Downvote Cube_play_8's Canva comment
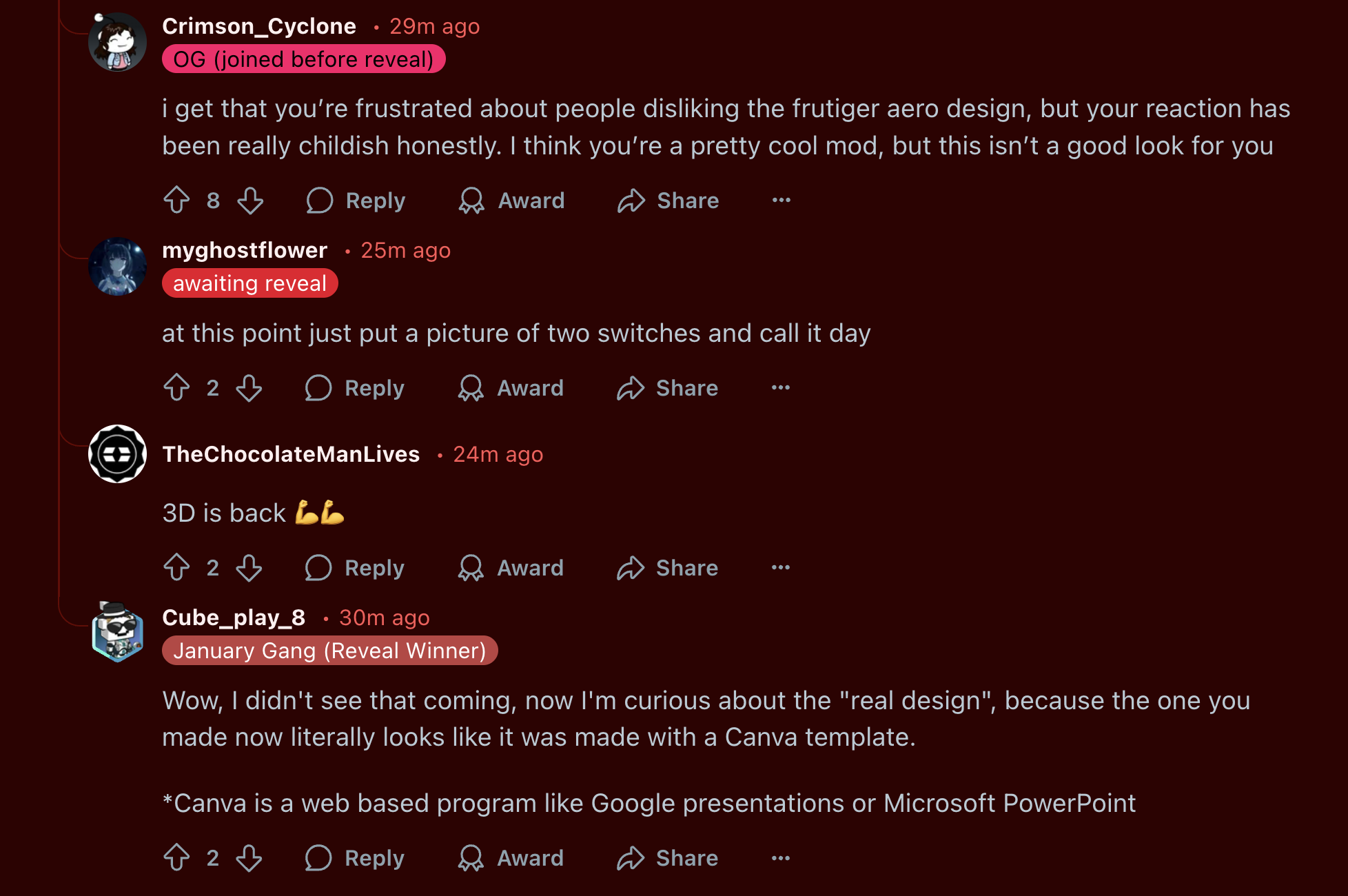 pos(249,858)
